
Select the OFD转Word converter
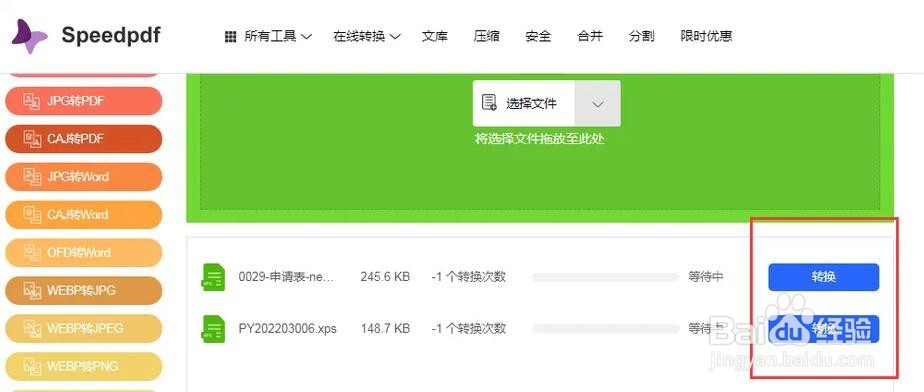pos(83,253)
